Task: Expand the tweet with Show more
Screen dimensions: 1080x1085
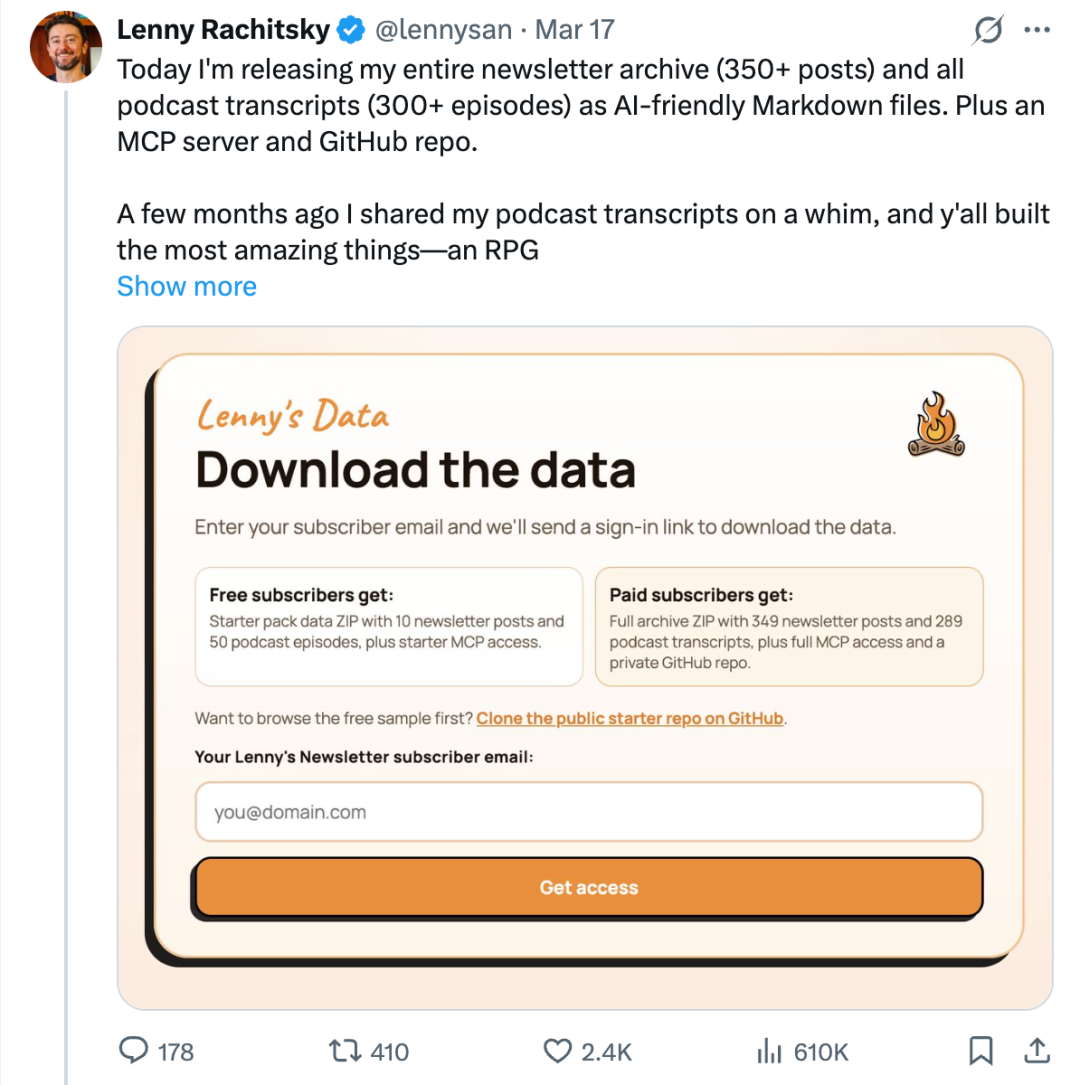Action: coord(187,286)
